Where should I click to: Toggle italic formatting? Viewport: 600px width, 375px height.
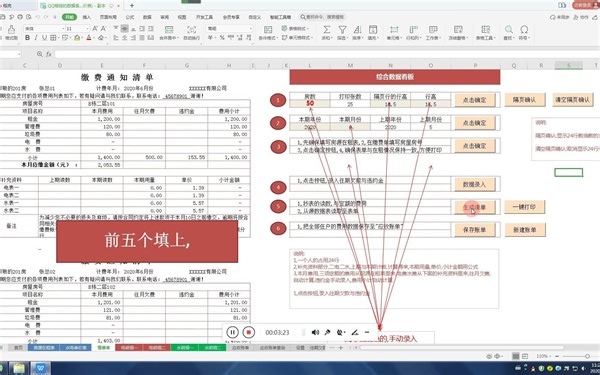(36, 38)
